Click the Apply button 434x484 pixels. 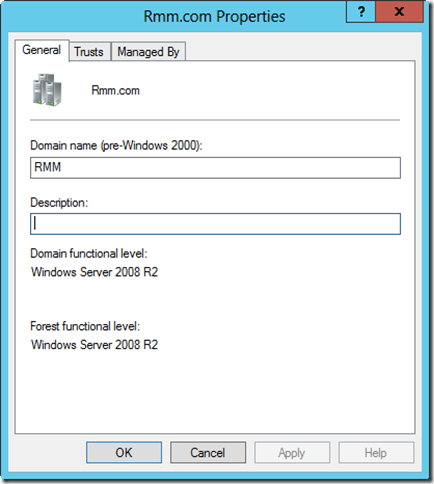click(x=292, y=453)
